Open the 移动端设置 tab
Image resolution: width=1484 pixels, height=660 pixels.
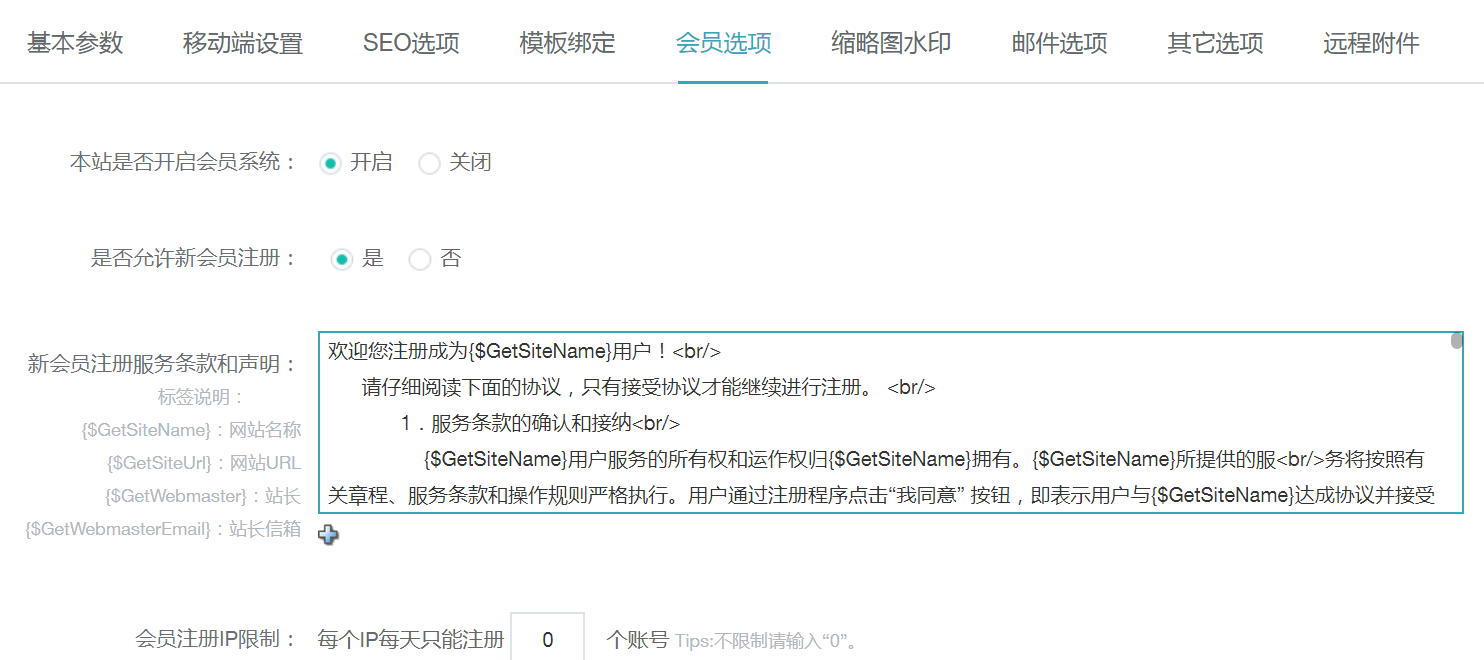[241, 42]
